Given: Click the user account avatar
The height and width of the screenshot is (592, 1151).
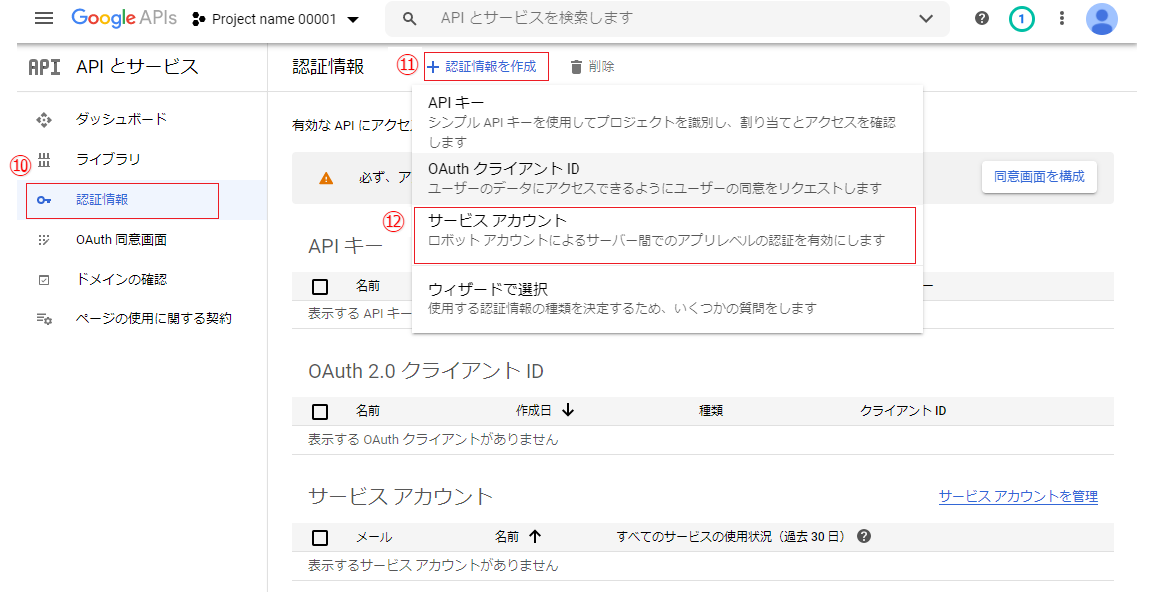Looking at the screenshot, I should 1101,19.
